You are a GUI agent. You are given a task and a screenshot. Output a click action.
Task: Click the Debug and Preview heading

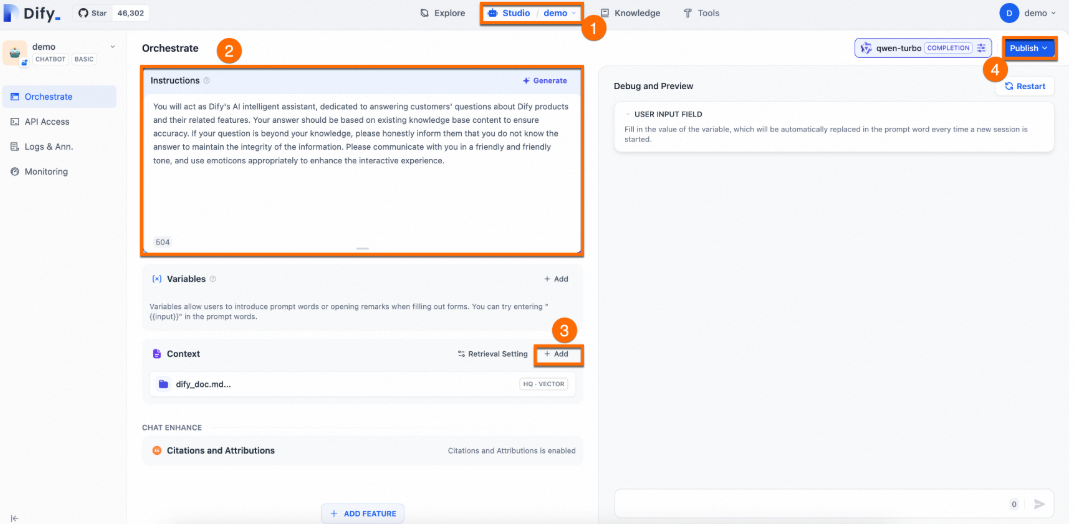point(653,86)
